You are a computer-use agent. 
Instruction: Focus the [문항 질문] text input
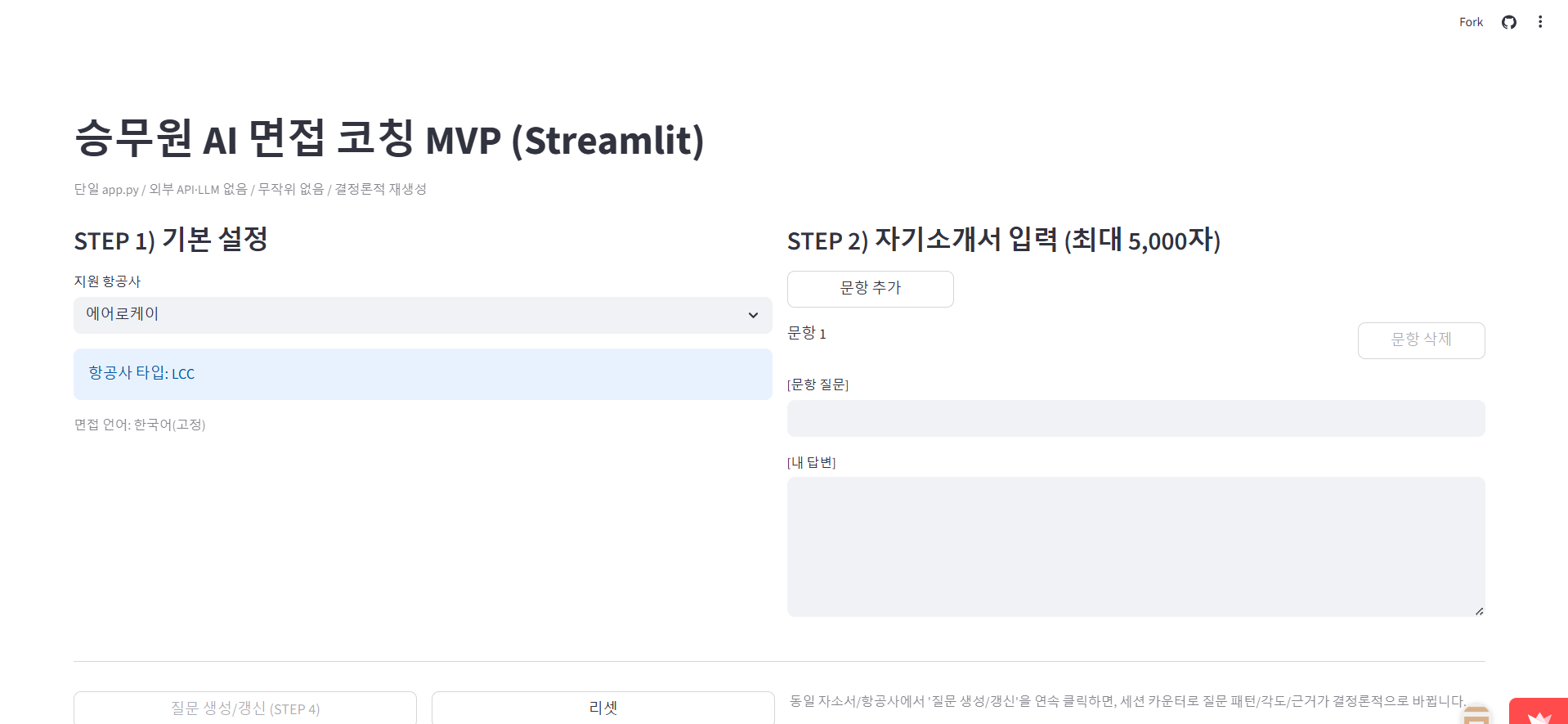pyautogui.click(x=1136, y=418)
